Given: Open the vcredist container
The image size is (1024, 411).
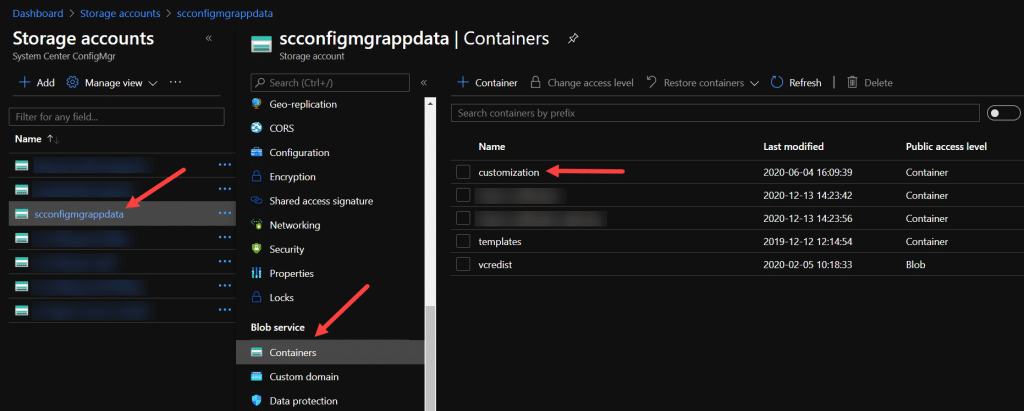Looking at the screenshot, I should click(x=495, y=264).
